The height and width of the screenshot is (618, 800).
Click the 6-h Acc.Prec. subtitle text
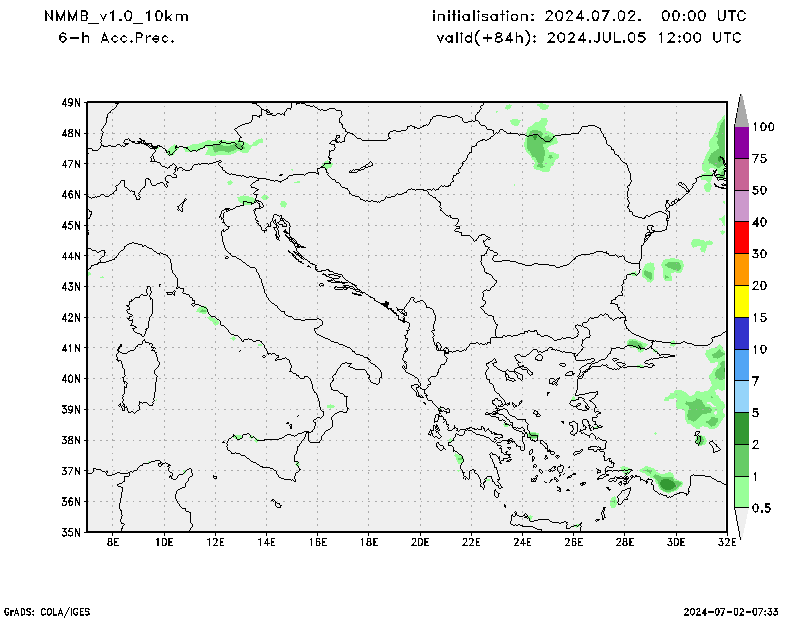pyautogui.click(x=116, y=38)
